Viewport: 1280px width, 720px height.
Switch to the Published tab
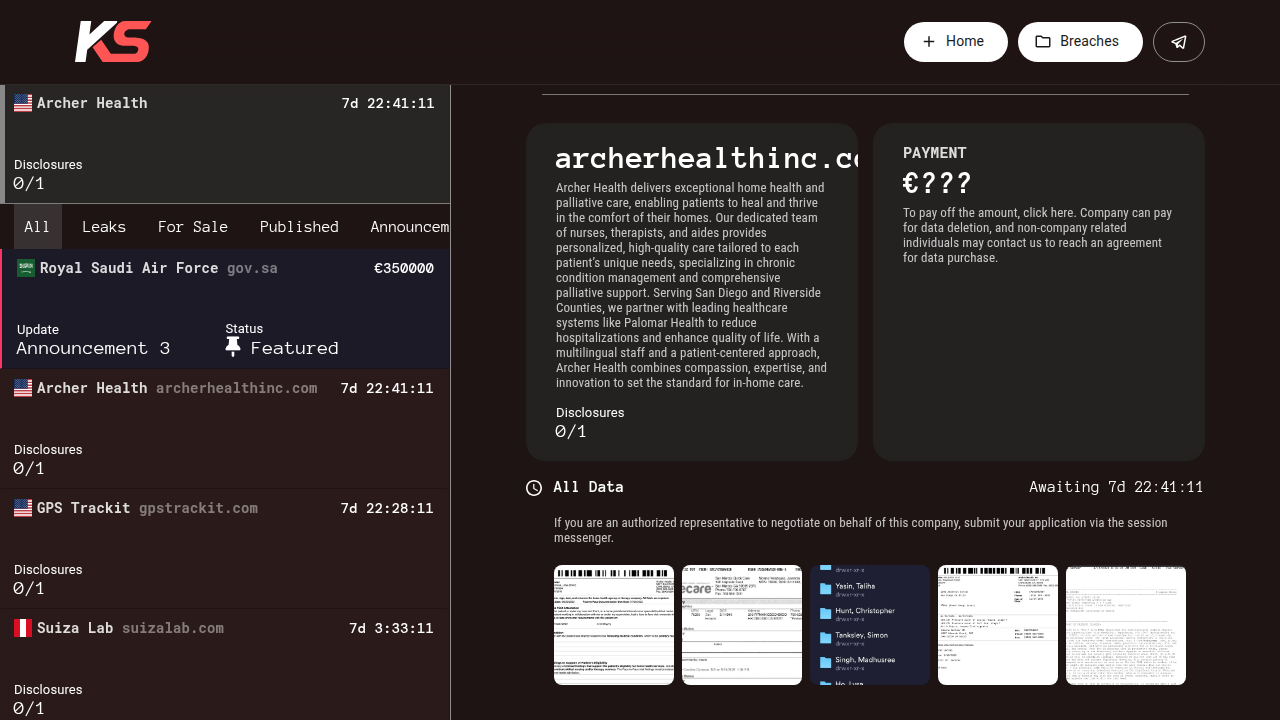(299, 227)
